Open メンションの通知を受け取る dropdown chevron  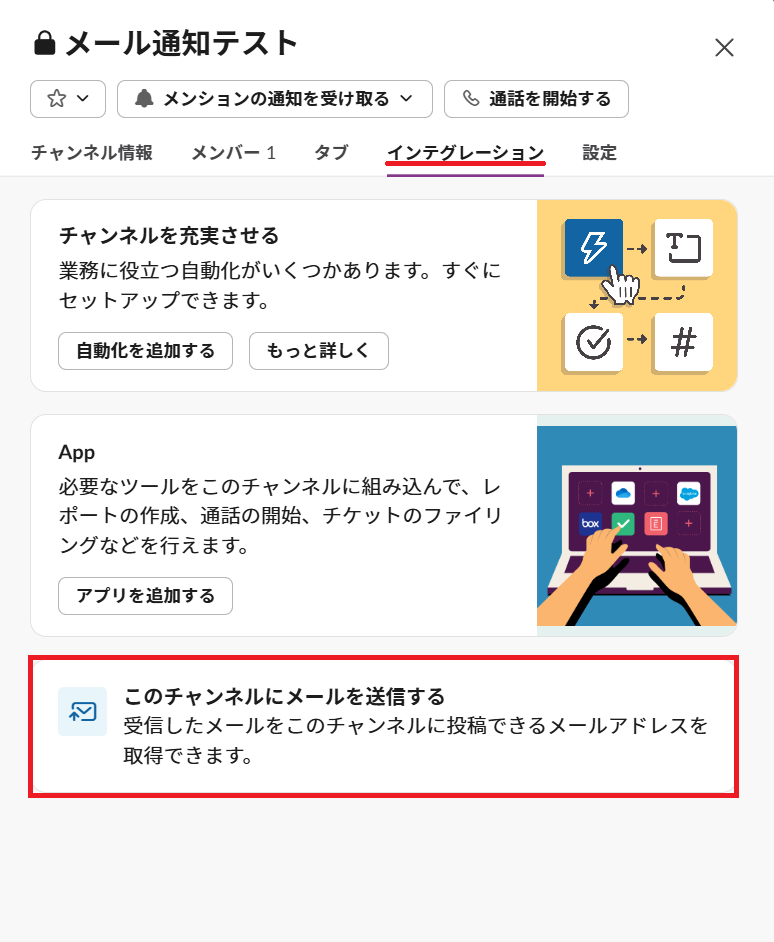coord(407,99)
